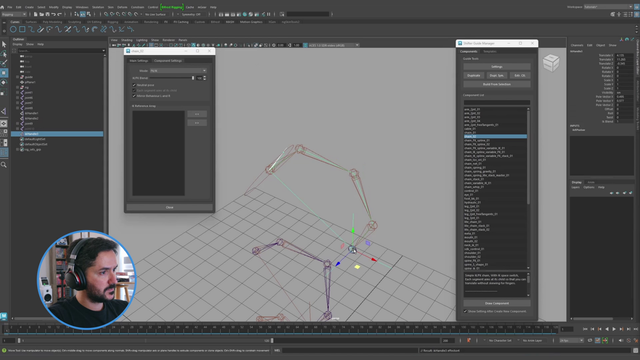Image resolution: width=640 pixels, height=360 pixels.
Task: Click the Dupl. Sym. button
Action: coord(497,76)
